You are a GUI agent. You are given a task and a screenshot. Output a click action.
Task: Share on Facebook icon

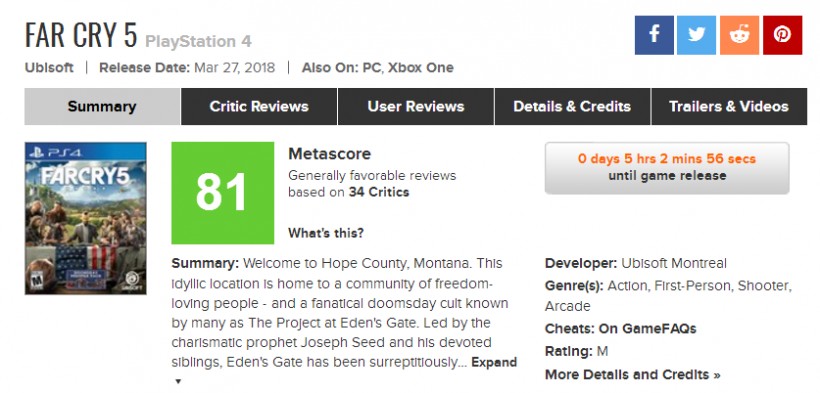click(654, 35)
